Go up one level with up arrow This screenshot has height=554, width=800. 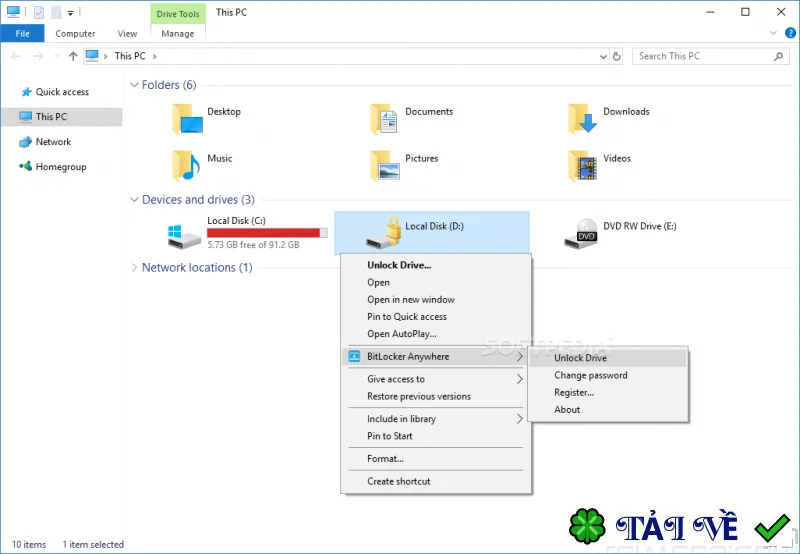click(73, 56)
